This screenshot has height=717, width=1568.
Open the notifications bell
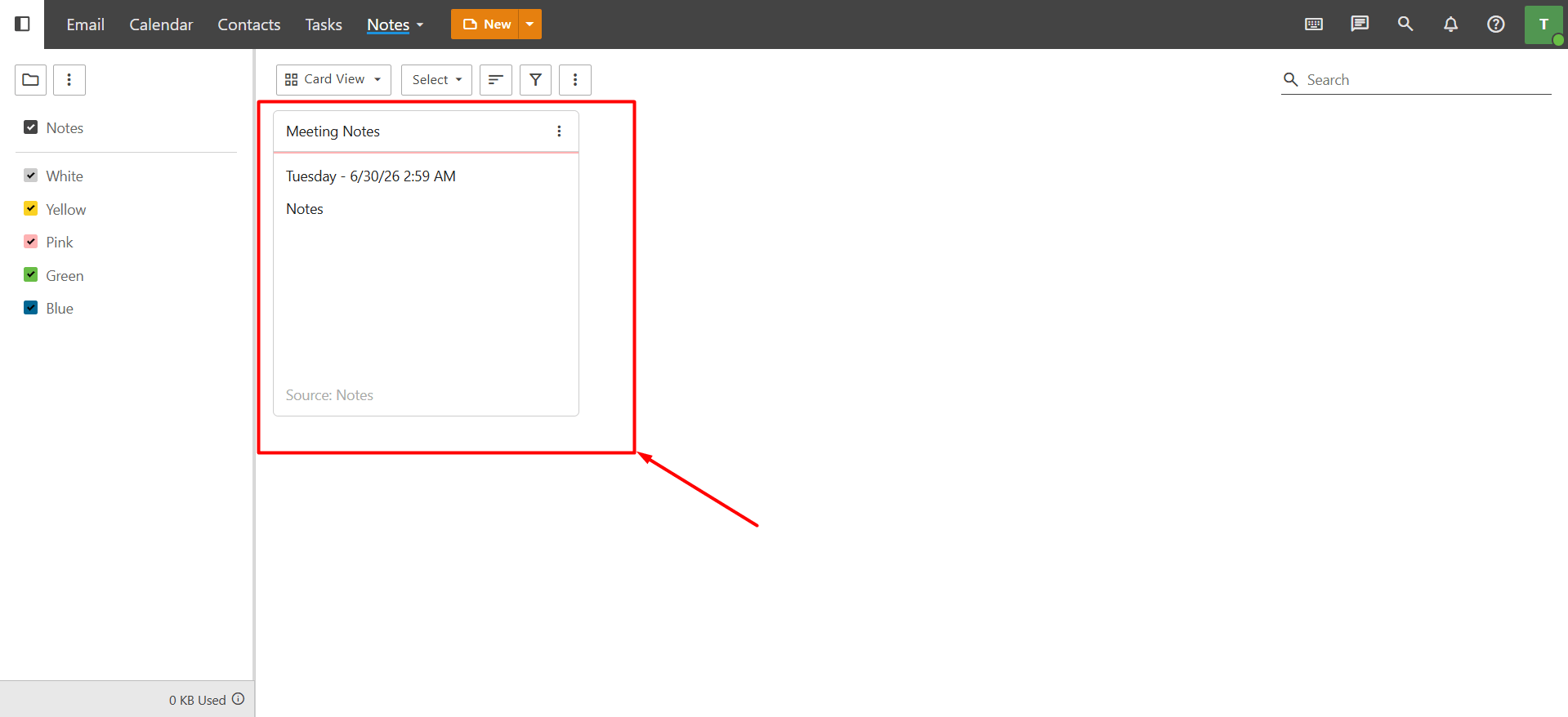1450,24
